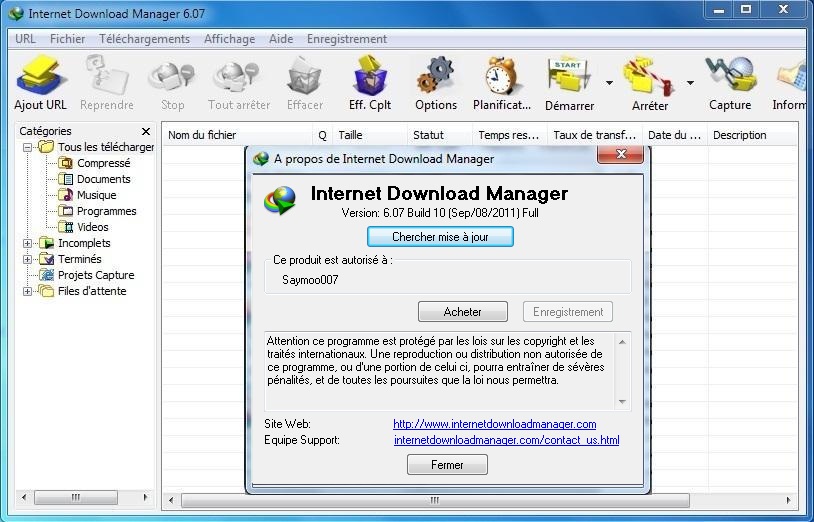This screenshot has height=522, width=814.
Task: Sort by the Nom du fichier column
Action: (x=237, y=135)
